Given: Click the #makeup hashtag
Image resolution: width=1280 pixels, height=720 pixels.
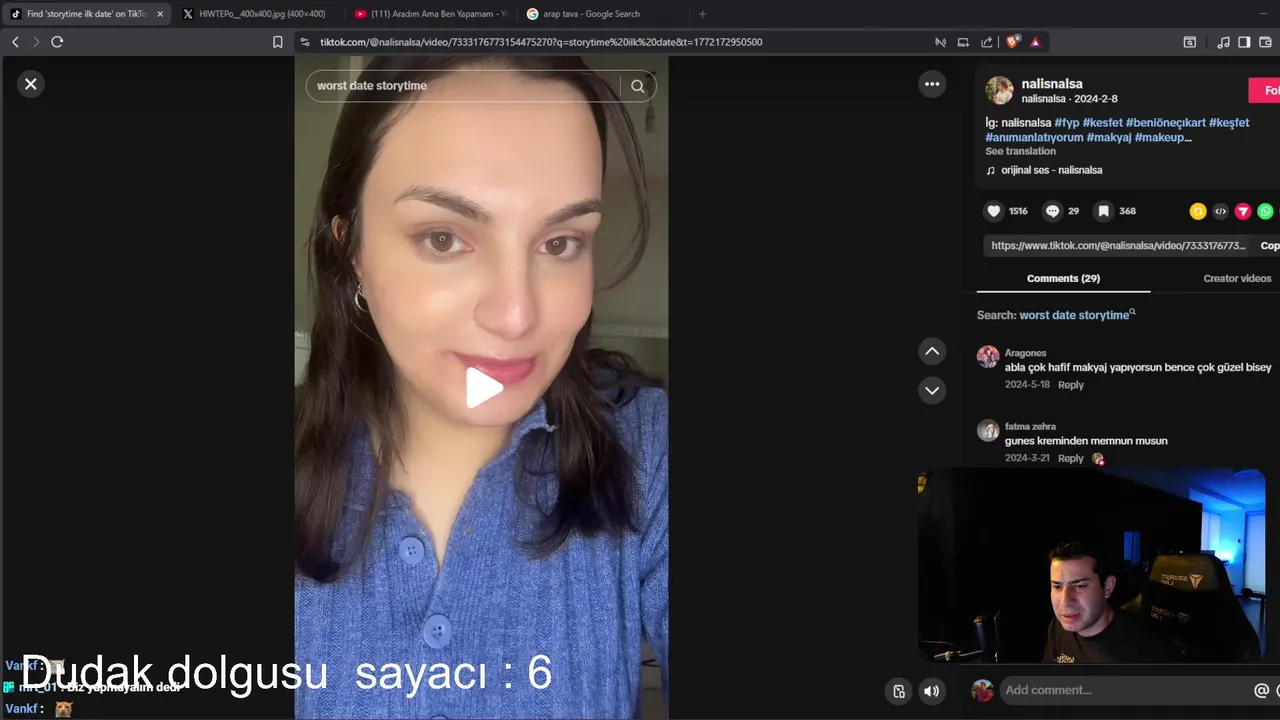Looking at the screenshot, I should point(1161,138).
